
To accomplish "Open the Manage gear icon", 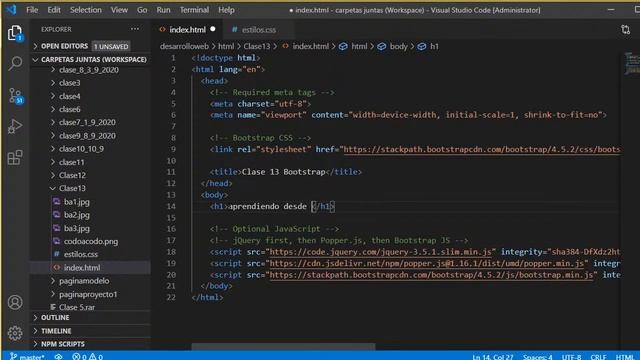I will click(x=15, y=333).
